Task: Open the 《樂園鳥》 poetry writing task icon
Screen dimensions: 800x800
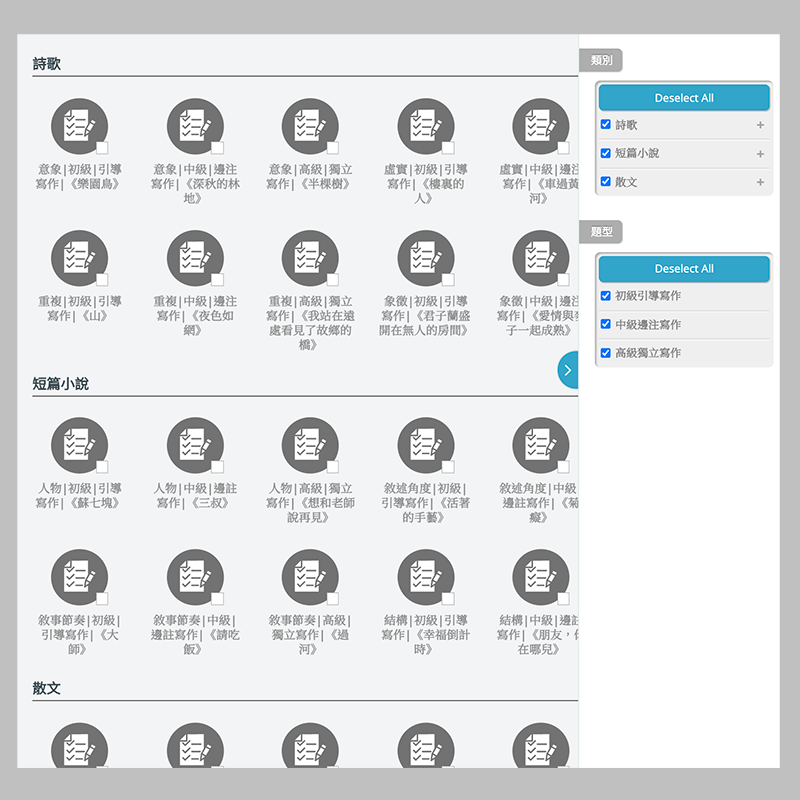Action: [x=79, y=127]
